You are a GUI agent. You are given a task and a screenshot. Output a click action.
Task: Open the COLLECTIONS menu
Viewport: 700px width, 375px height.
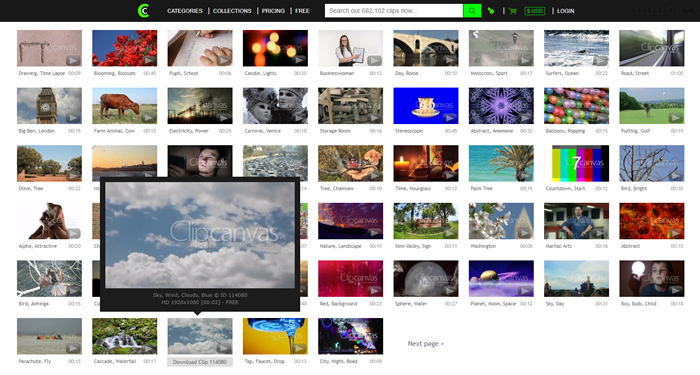click(232, 11)
